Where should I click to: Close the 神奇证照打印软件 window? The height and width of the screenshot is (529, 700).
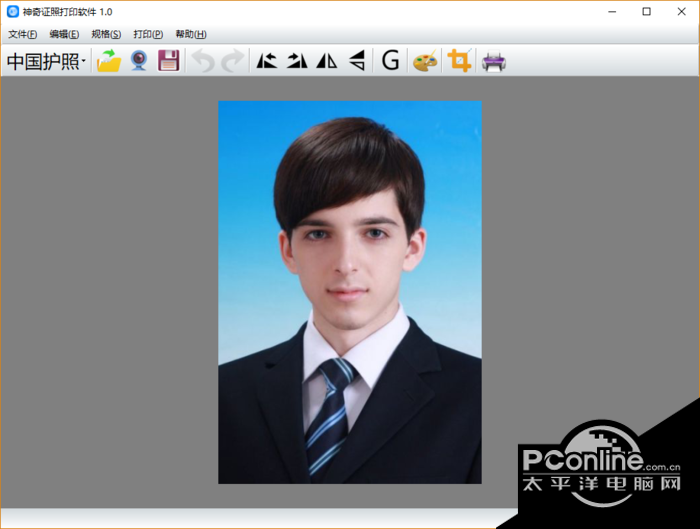pos(681,12)
